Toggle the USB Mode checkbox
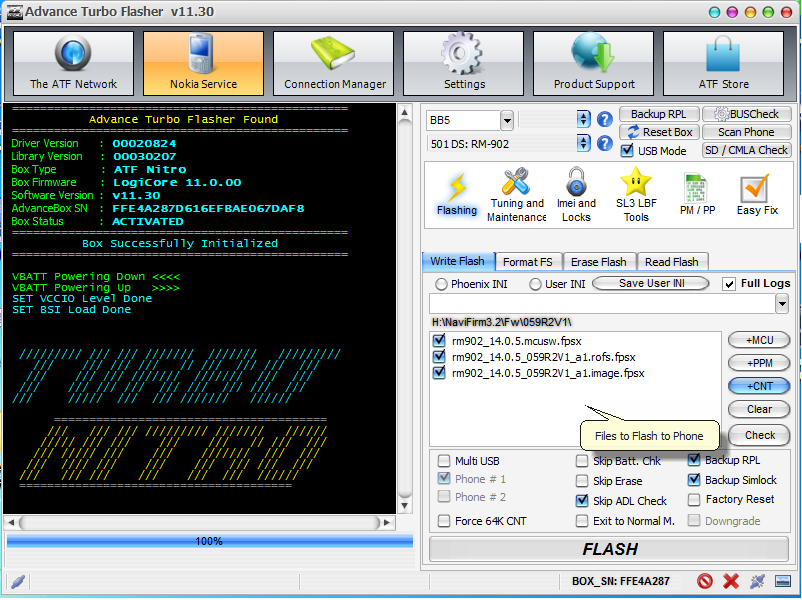802x600 pixels. pyautogui.click(x=627, y=151)
